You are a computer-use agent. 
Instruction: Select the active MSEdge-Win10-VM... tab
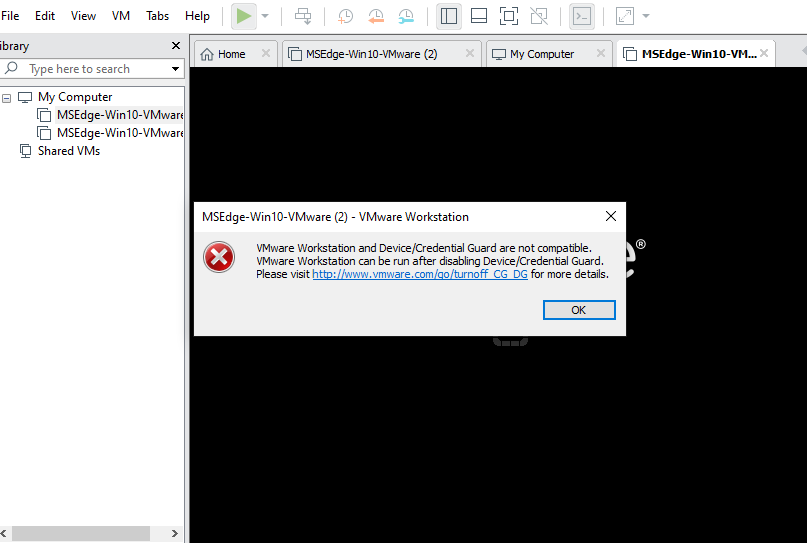click(699, 54)
